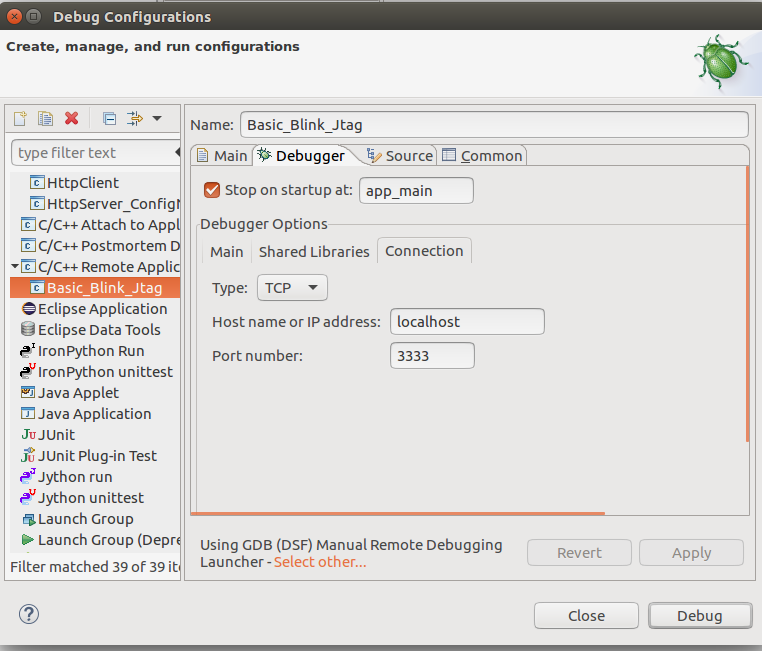
Task: Open the Shared Libraries sub-tab
Action: (x=314, y=251)
